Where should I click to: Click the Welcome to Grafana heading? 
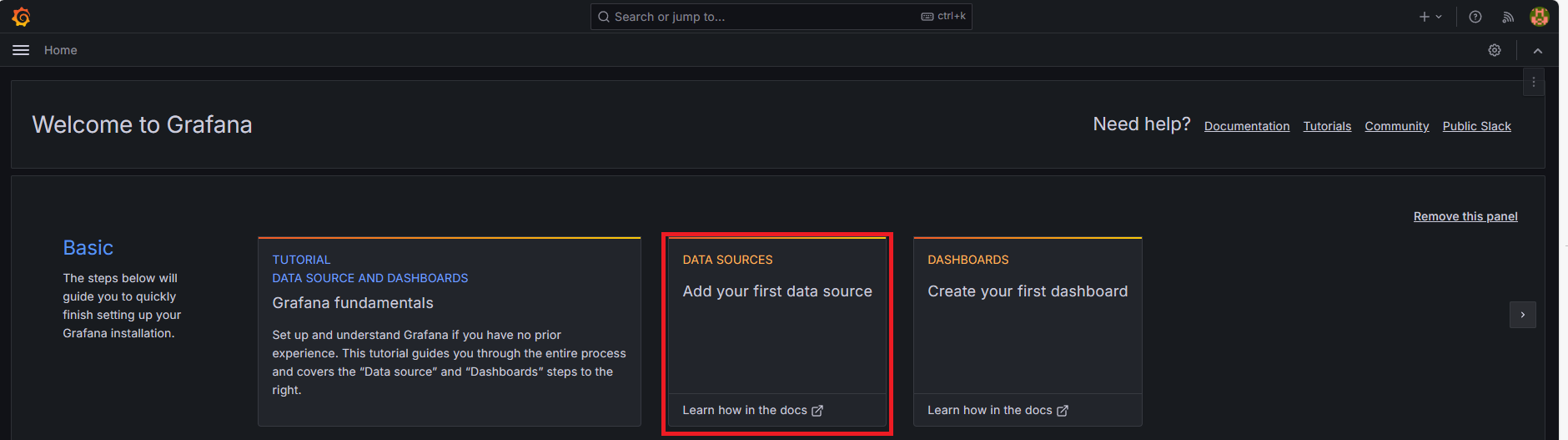click(x=142, y=124)
